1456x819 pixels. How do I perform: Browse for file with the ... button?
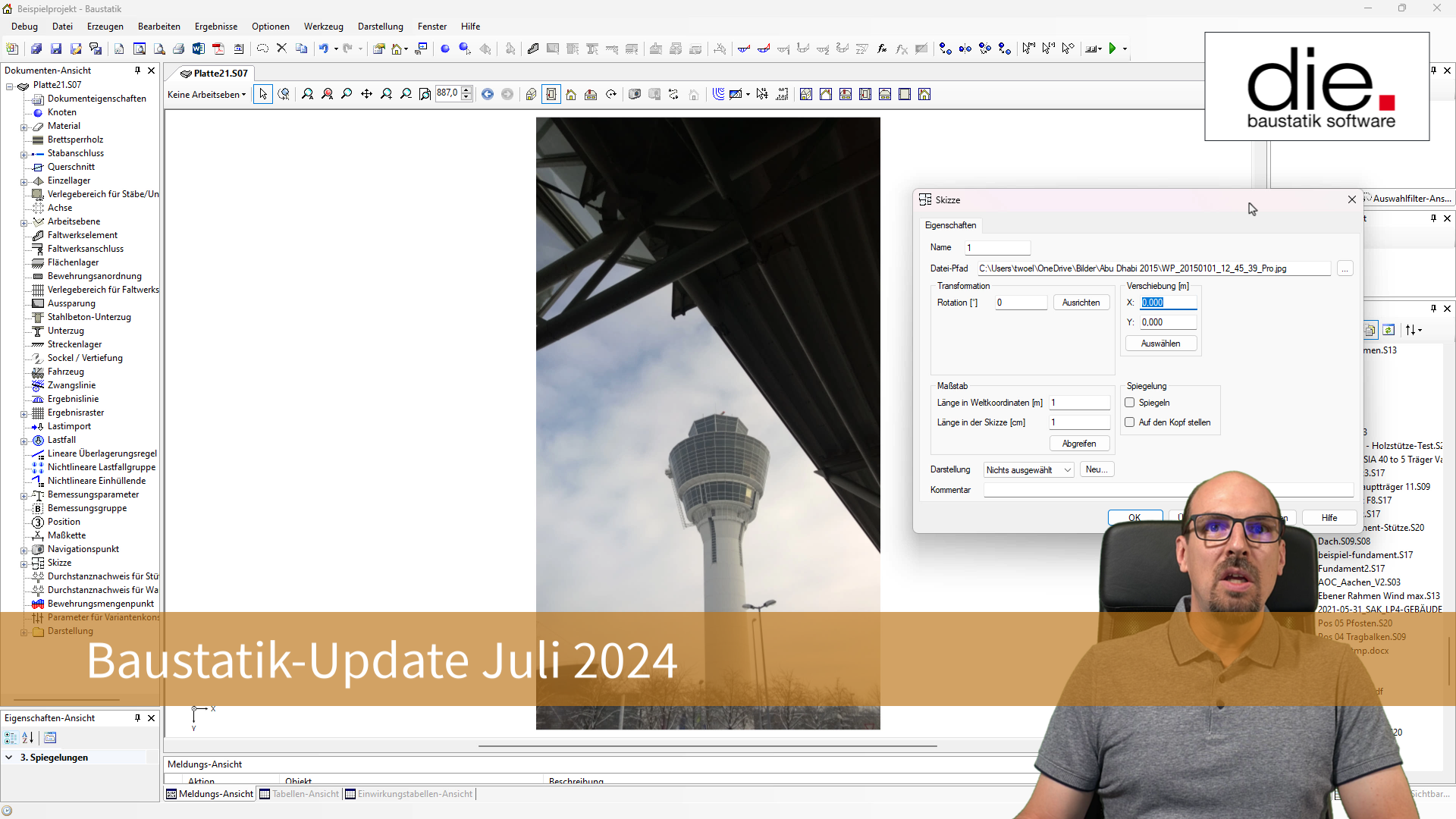(1345, 268)
